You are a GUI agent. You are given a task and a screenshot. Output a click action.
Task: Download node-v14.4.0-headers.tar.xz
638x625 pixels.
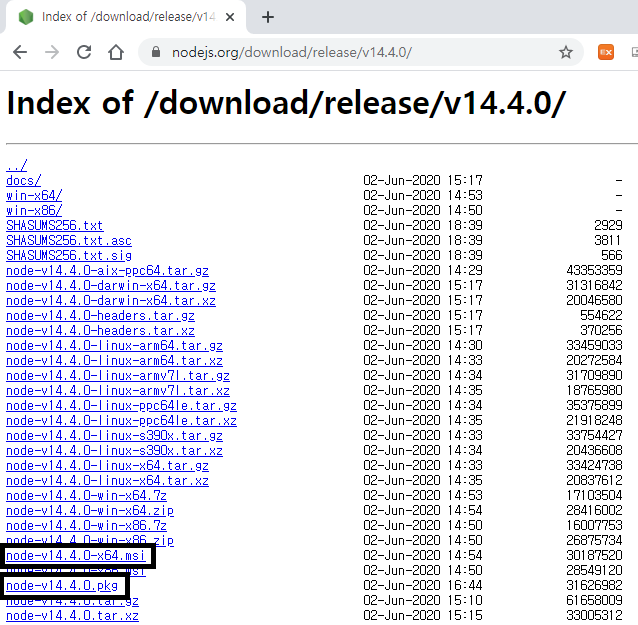pyautogui.click(x=101, y=331)
